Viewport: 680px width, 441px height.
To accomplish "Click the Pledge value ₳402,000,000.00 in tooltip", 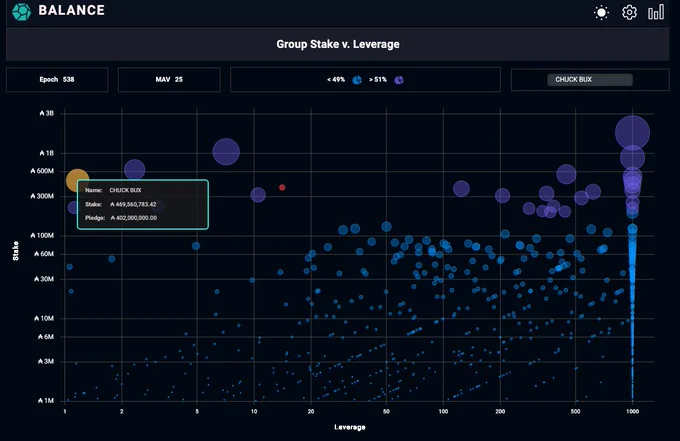I will pyautogui.click(x=134, y=218).
